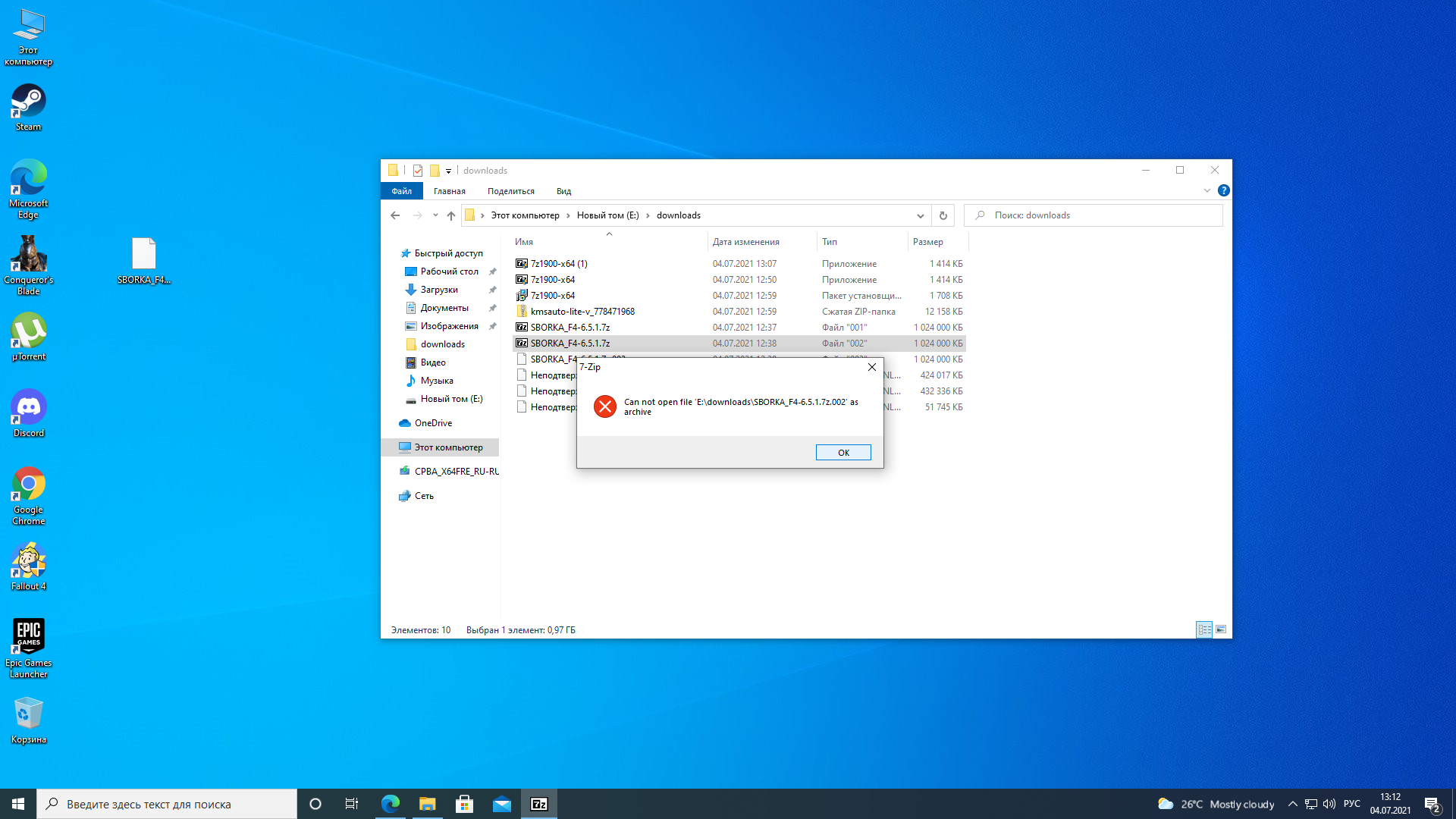Sort files by the Размер column header

tap(927, 242)
